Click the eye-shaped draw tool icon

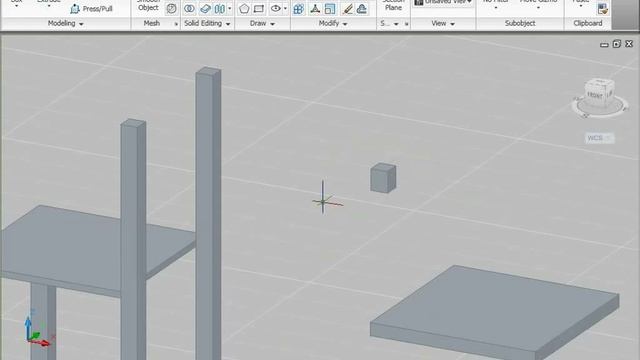[276, 9]
